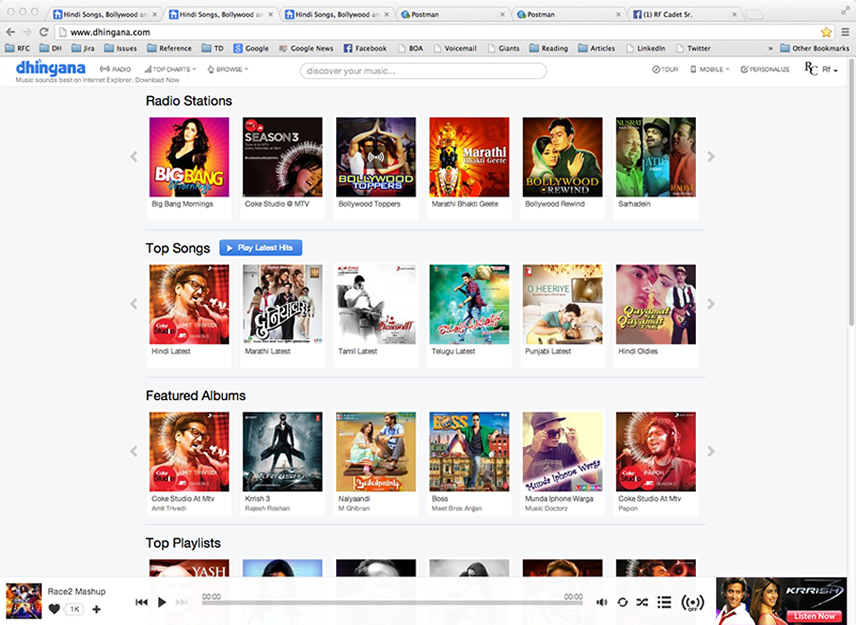Like the Race2 Mashup song with heart

54,609
